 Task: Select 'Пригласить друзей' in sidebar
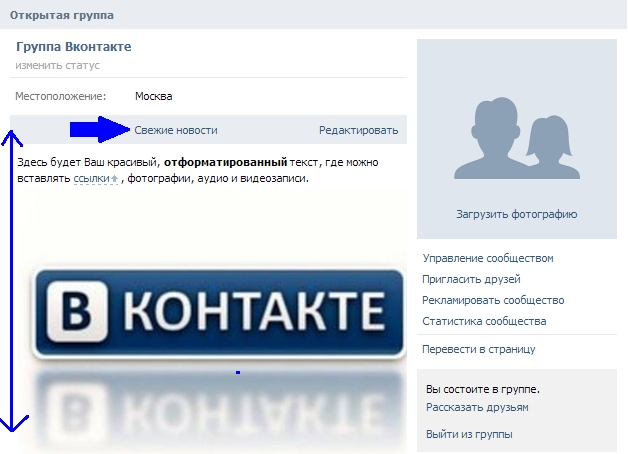471,279
